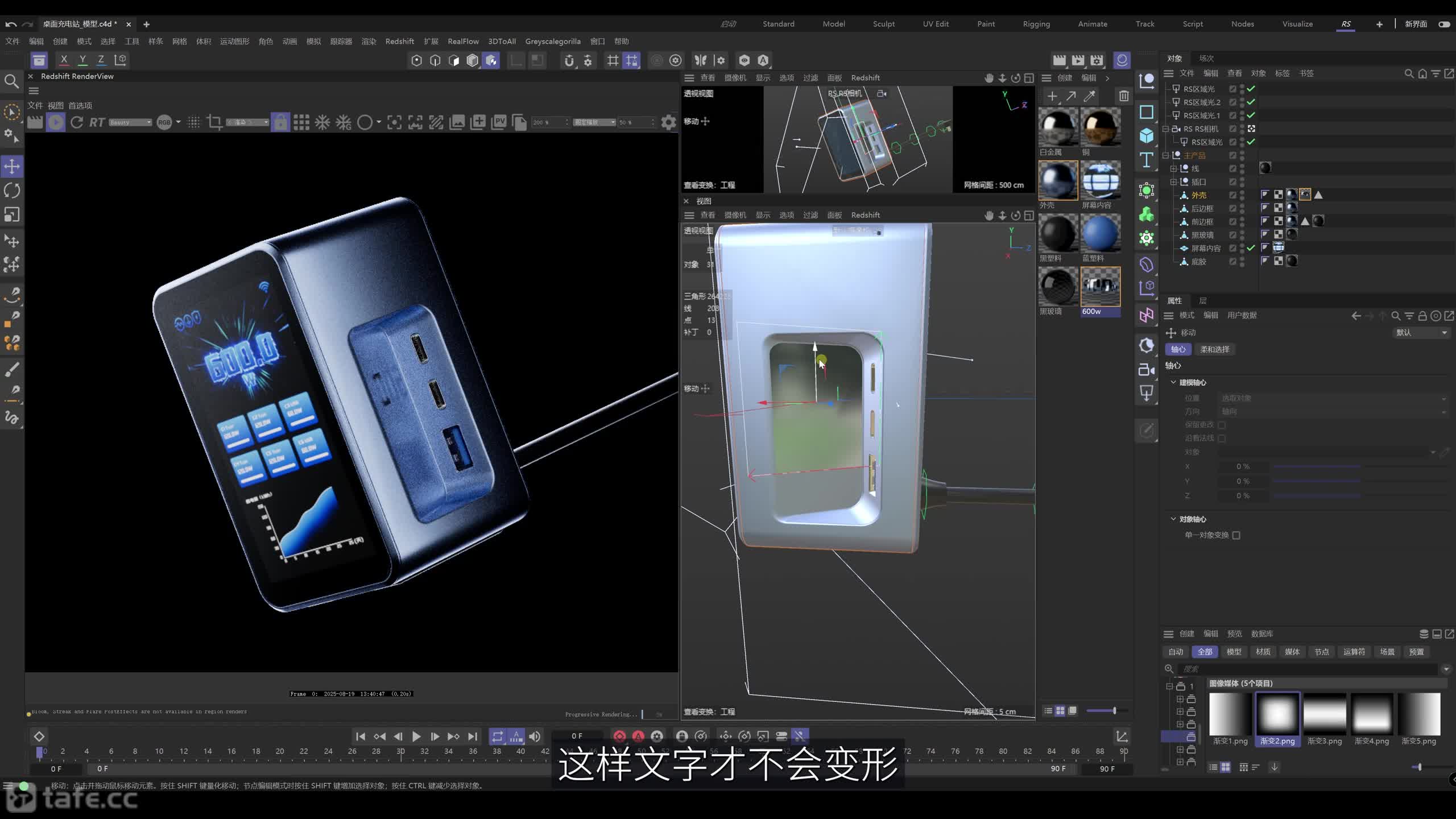Toggle the timeline sound speaker icon
Viewport: 1456px width, 819px height.
(535, 737)
